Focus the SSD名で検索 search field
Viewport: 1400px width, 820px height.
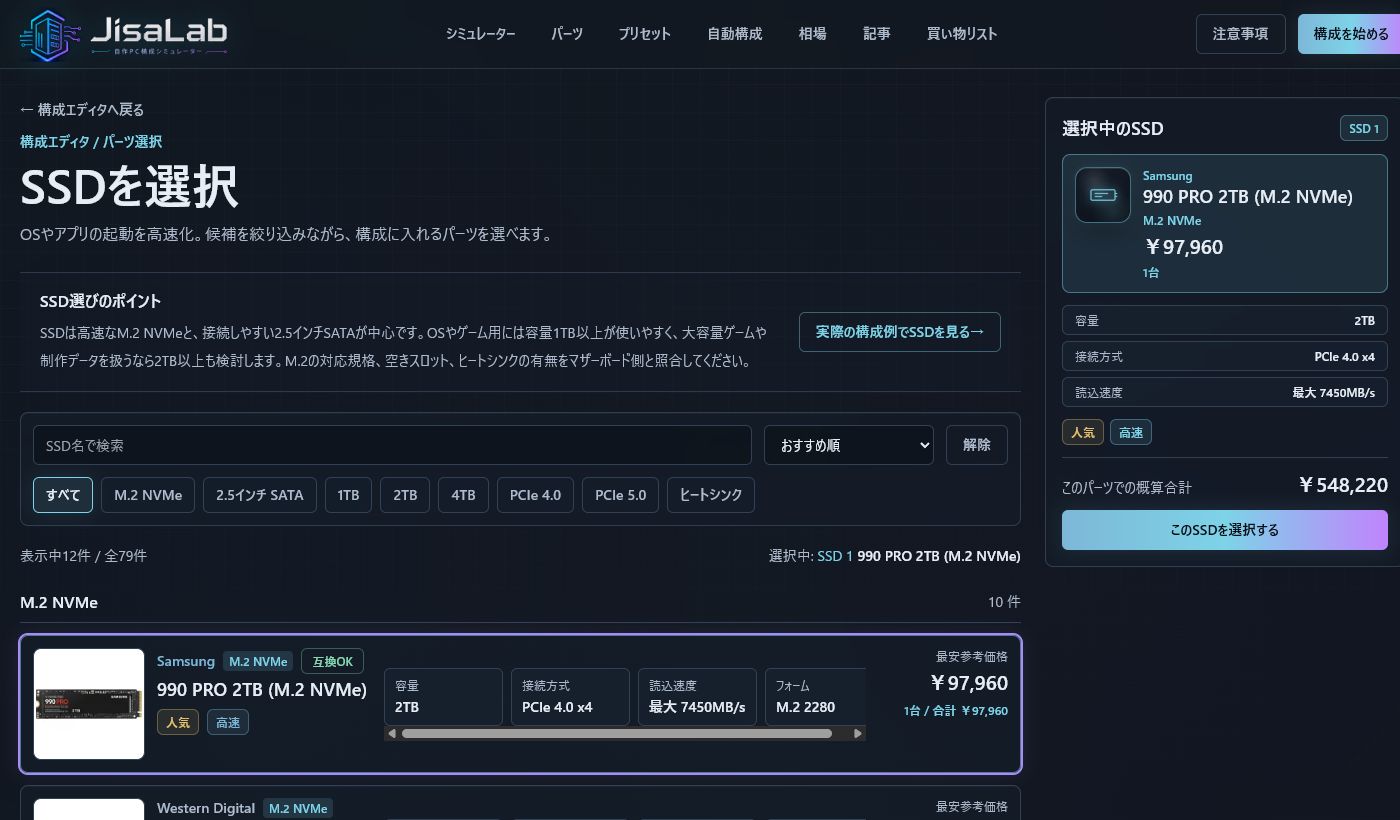pyautogui.click(x=392, y=445)
